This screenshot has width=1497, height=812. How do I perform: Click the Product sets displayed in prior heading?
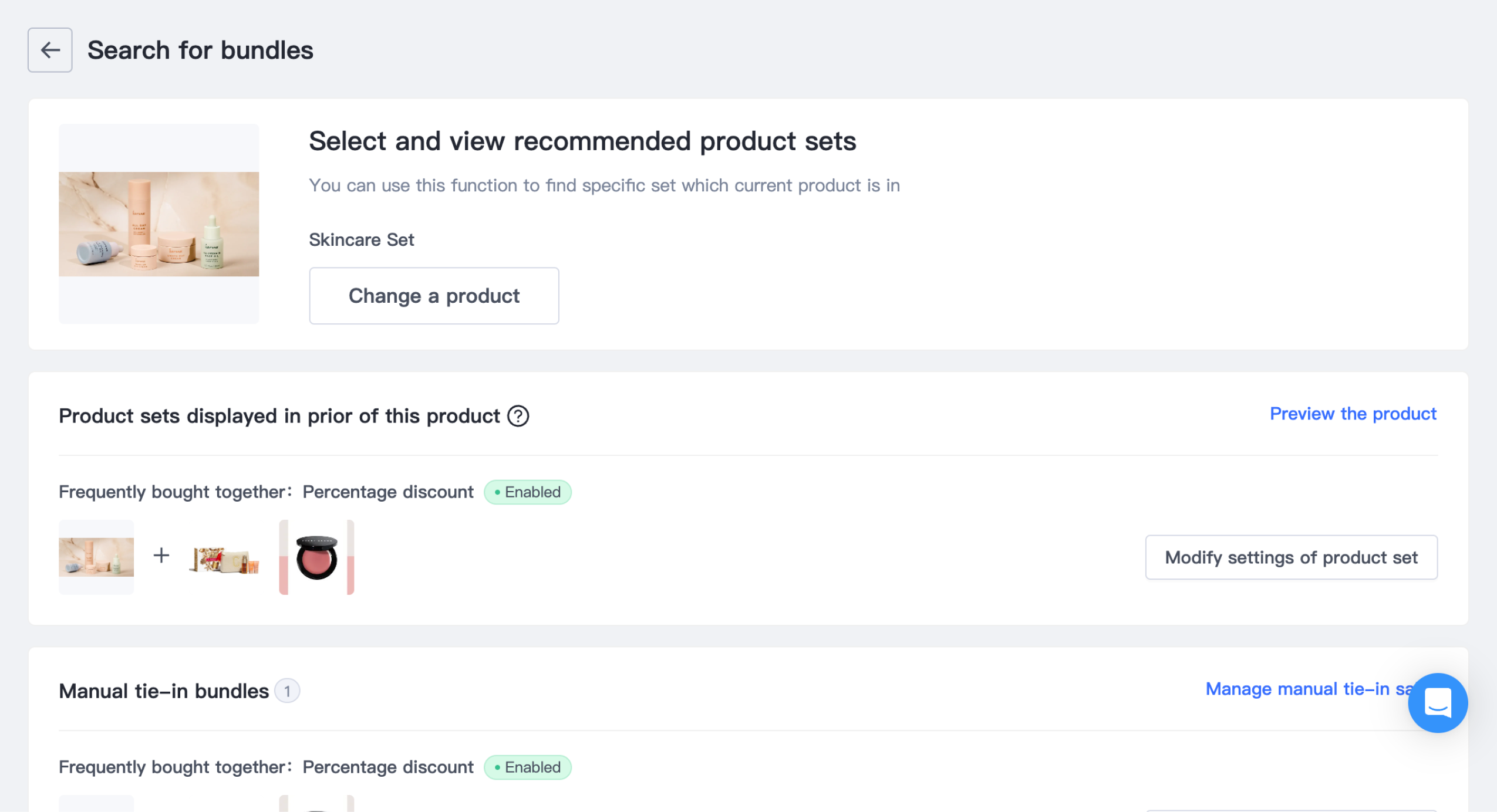(x=279, y=416)
